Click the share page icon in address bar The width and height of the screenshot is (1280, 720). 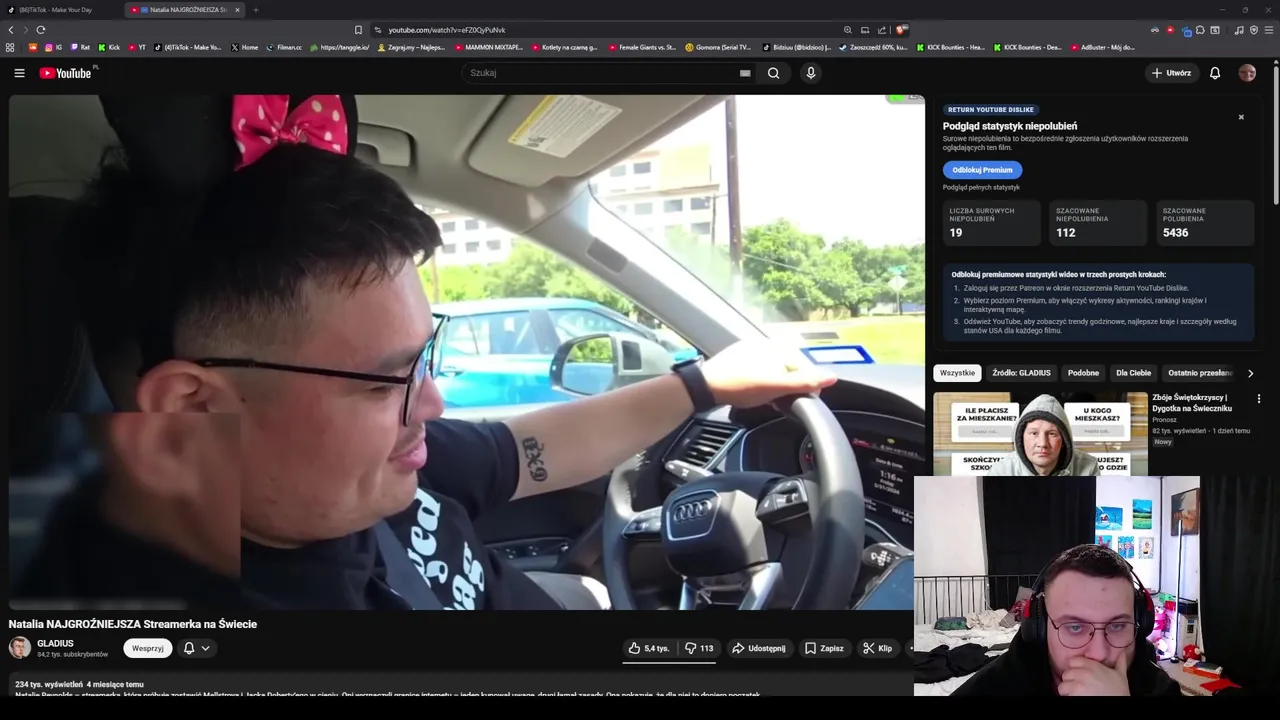[x=882, y=30]
